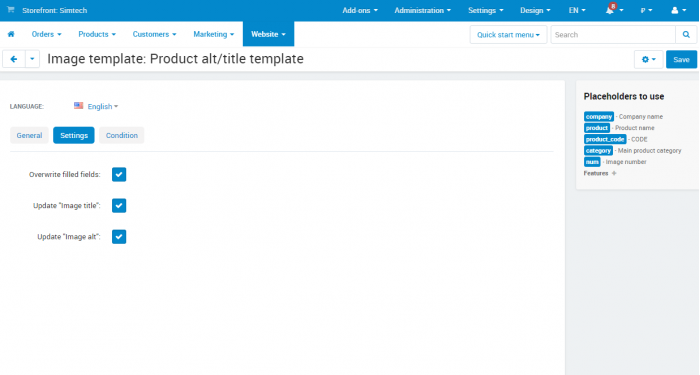Click the search magnifier button
The image size is (700, 375).
686,34
